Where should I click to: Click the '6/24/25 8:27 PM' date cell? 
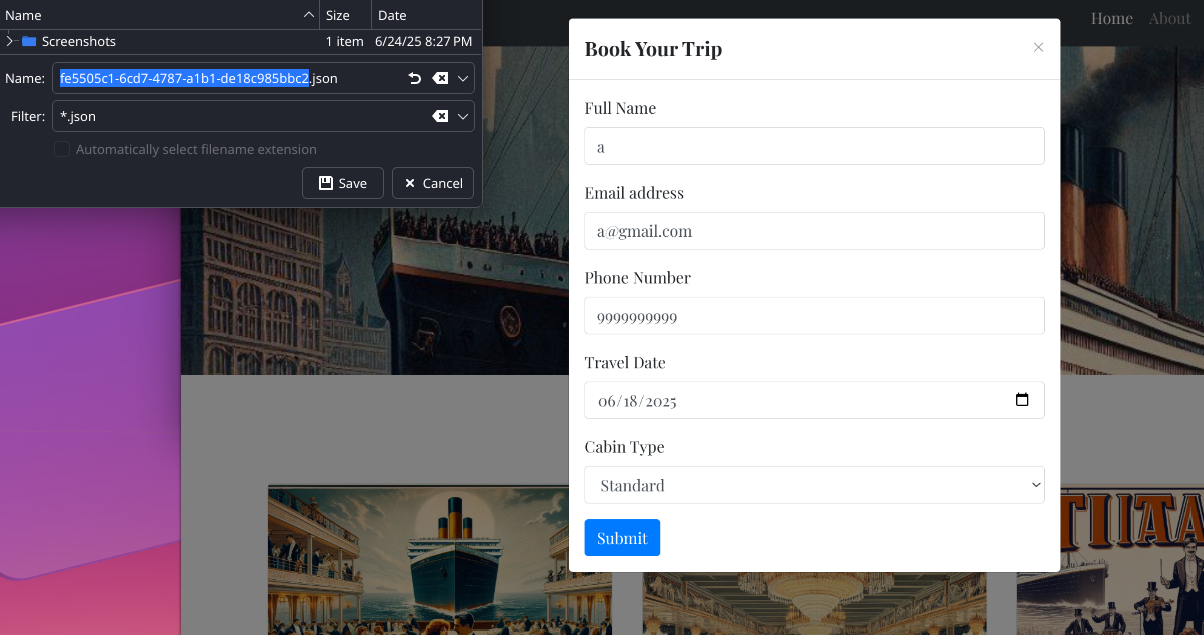(x=423, y=41)
